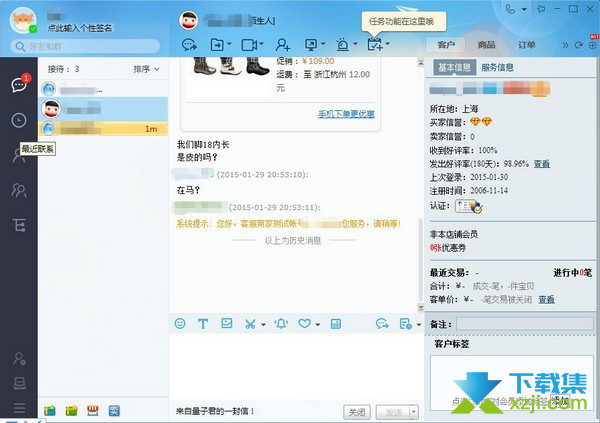Click the remote assistance monitor icon
Image resolution: width=600 pixels, height=423 pixels.
311,45
